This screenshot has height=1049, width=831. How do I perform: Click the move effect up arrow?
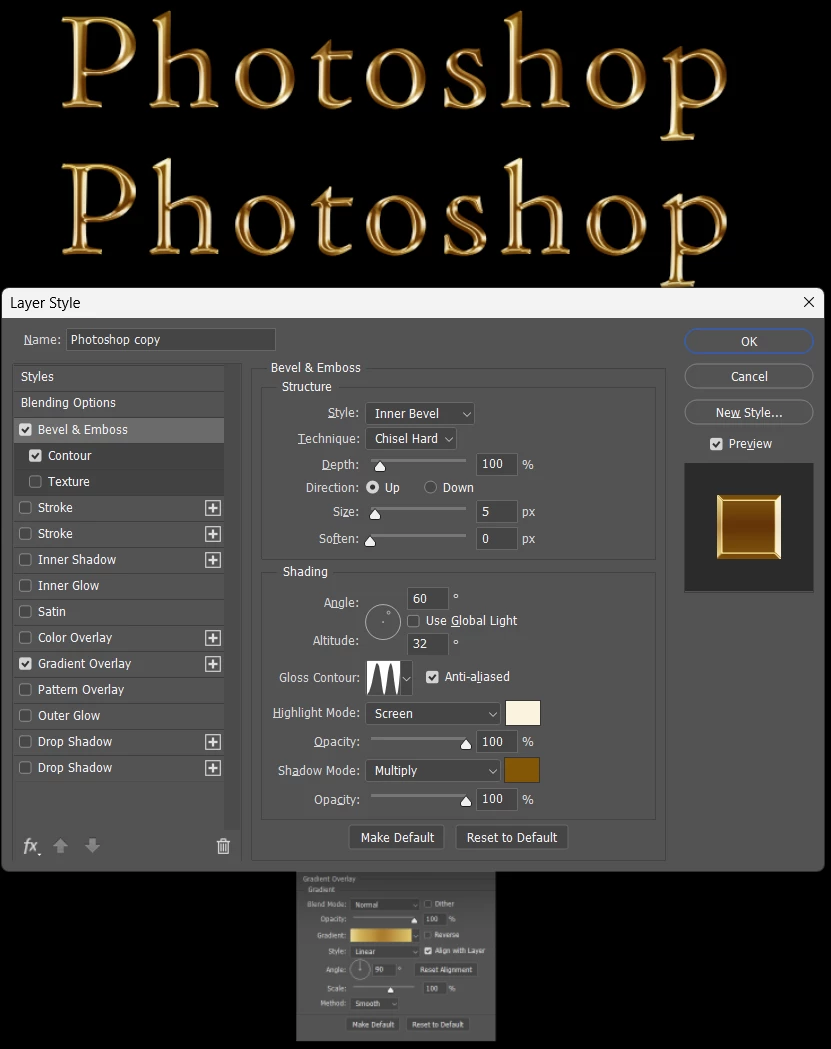pyautogui.click(x=60, y=846)
